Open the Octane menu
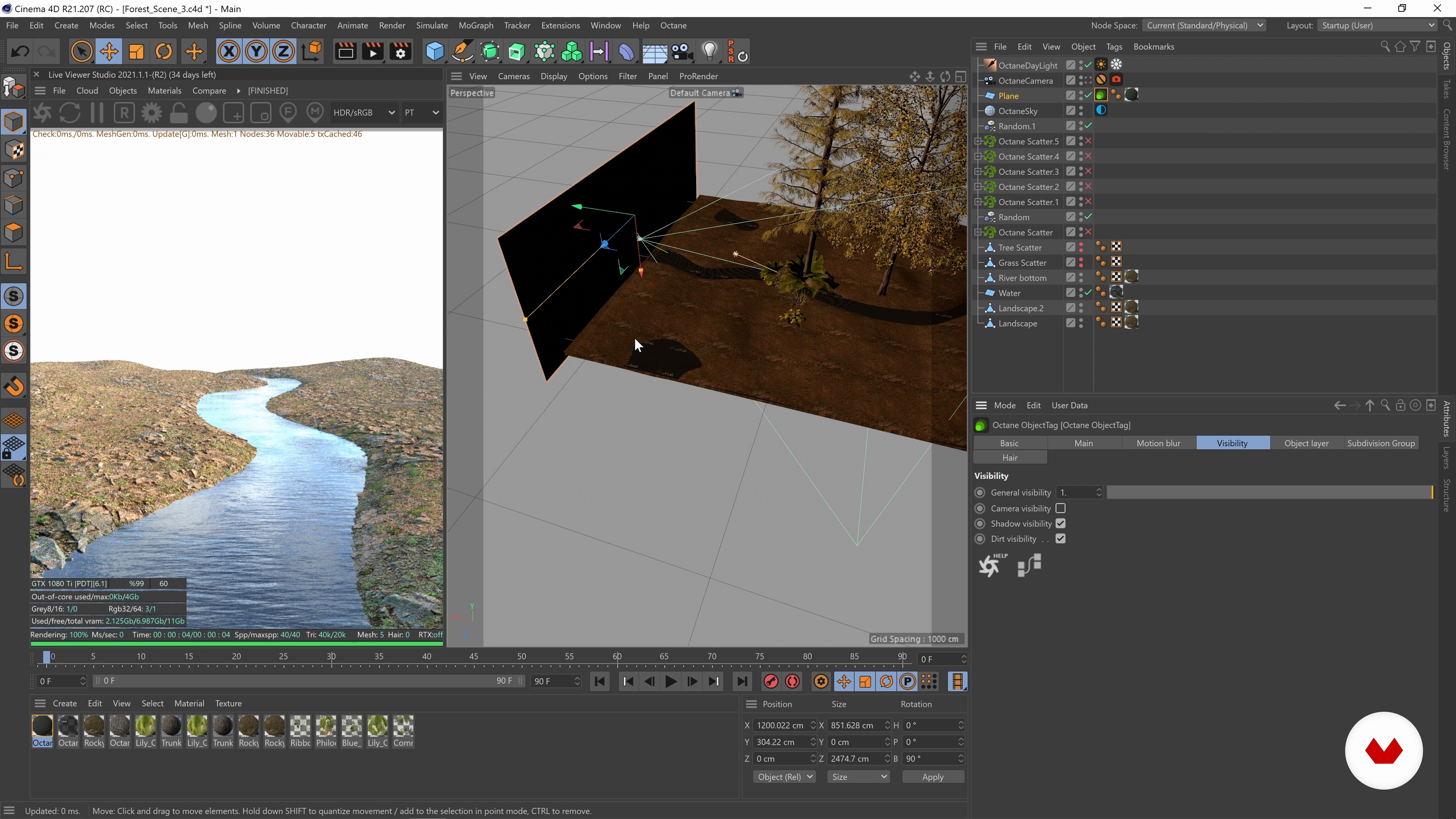 coord(673,25)
